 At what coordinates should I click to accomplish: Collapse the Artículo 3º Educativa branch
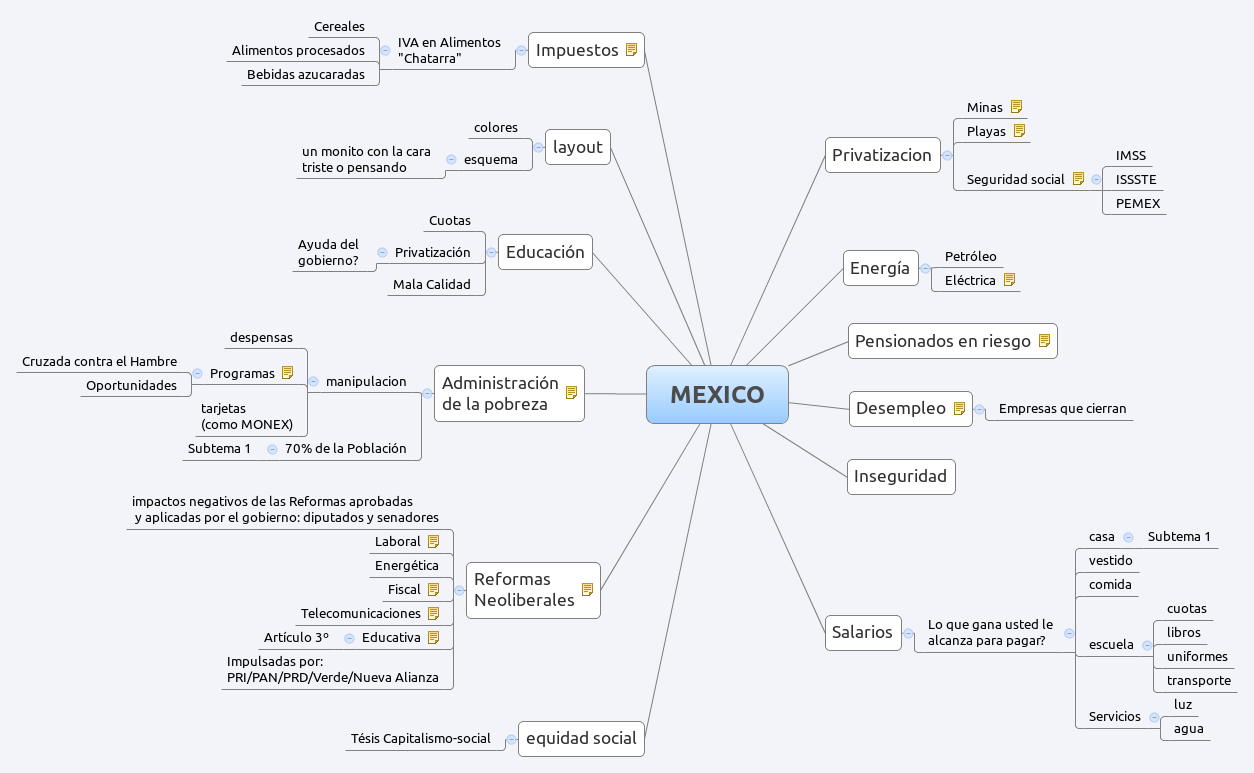point(348,636)
